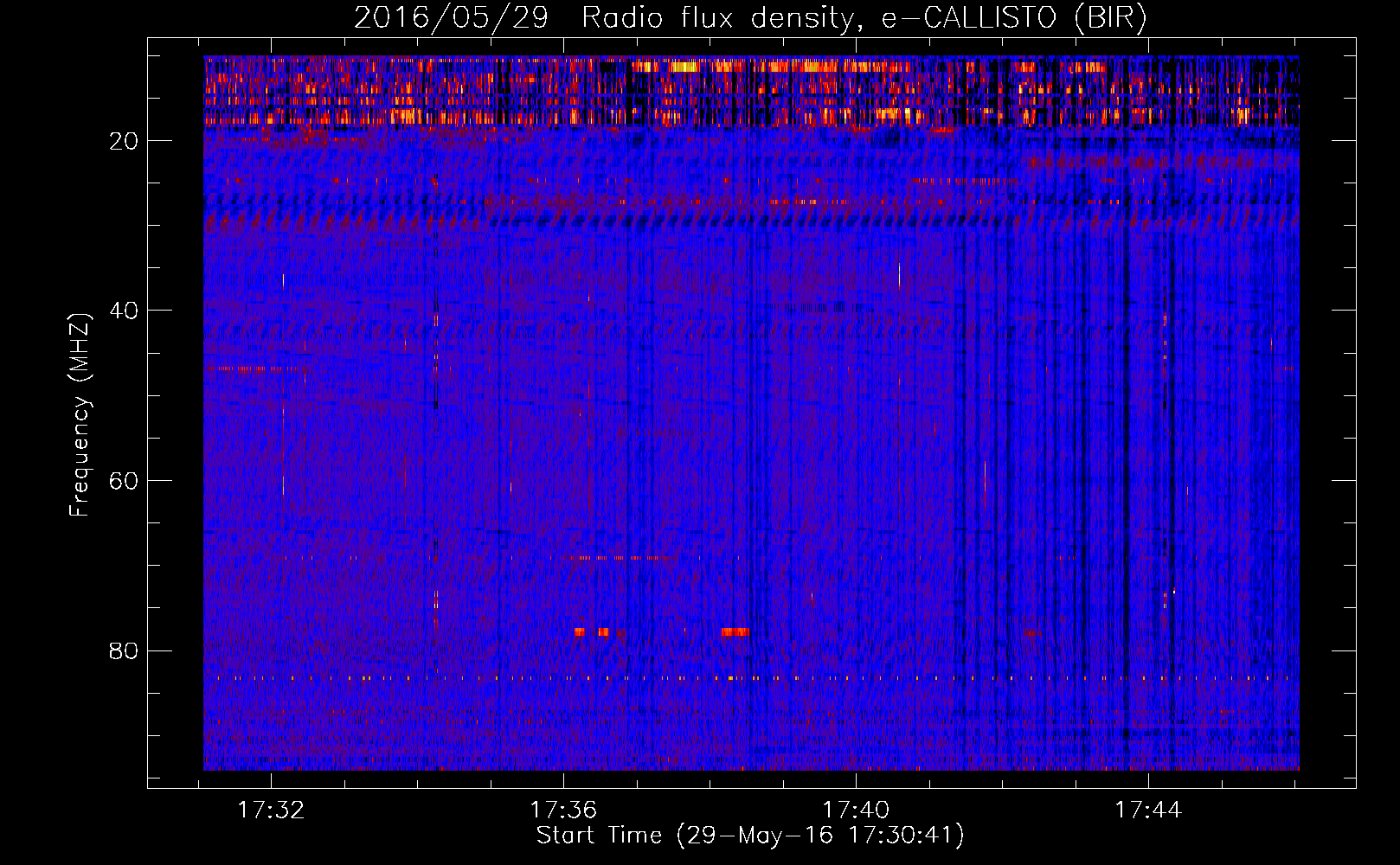Screen dimensions: 1400x865
Task: Click the 17:44 time tick label
Action: [1148, 810]
